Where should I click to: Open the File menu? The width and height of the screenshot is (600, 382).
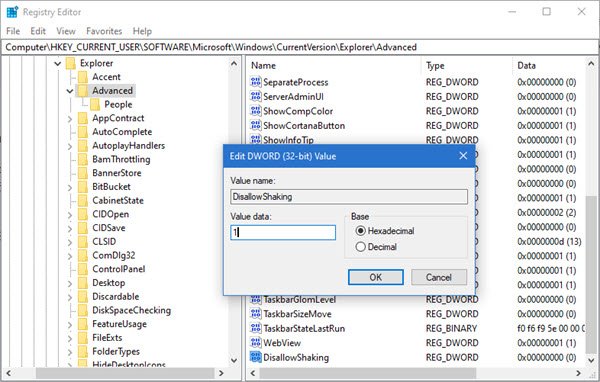coord(13,31)
